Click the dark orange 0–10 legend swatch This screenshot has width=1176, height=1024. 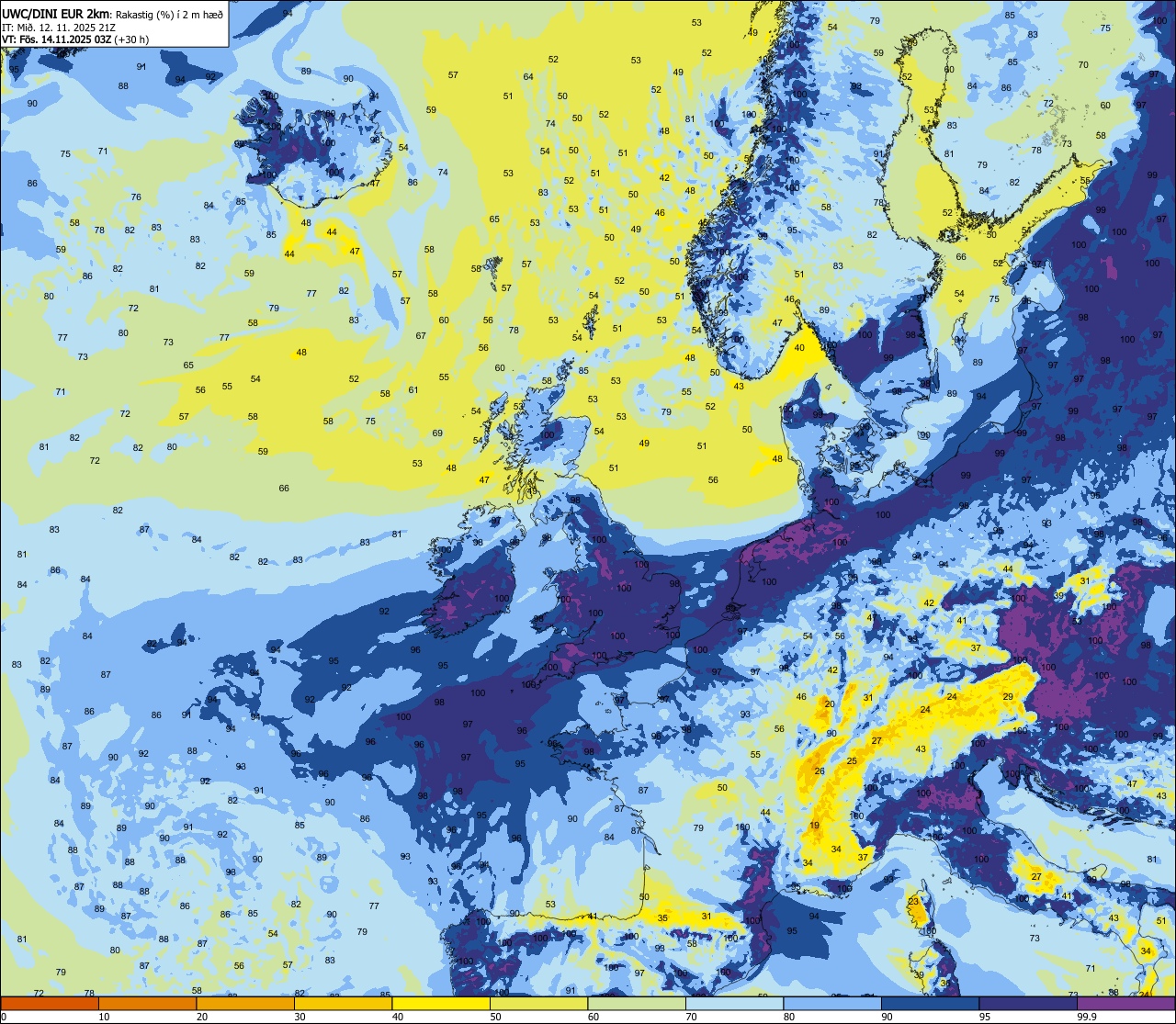click(x=50, y=1003)
